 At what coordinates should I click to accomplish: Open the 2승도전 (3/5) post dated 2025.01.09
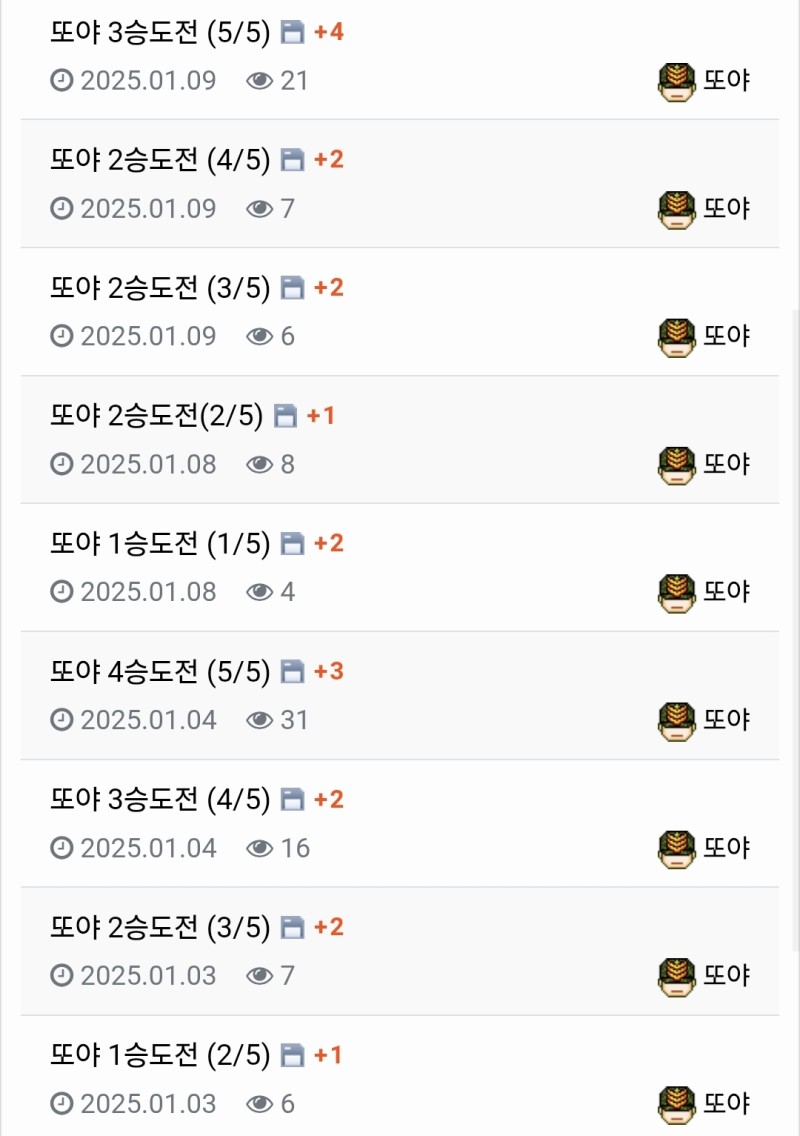[160, 288]
